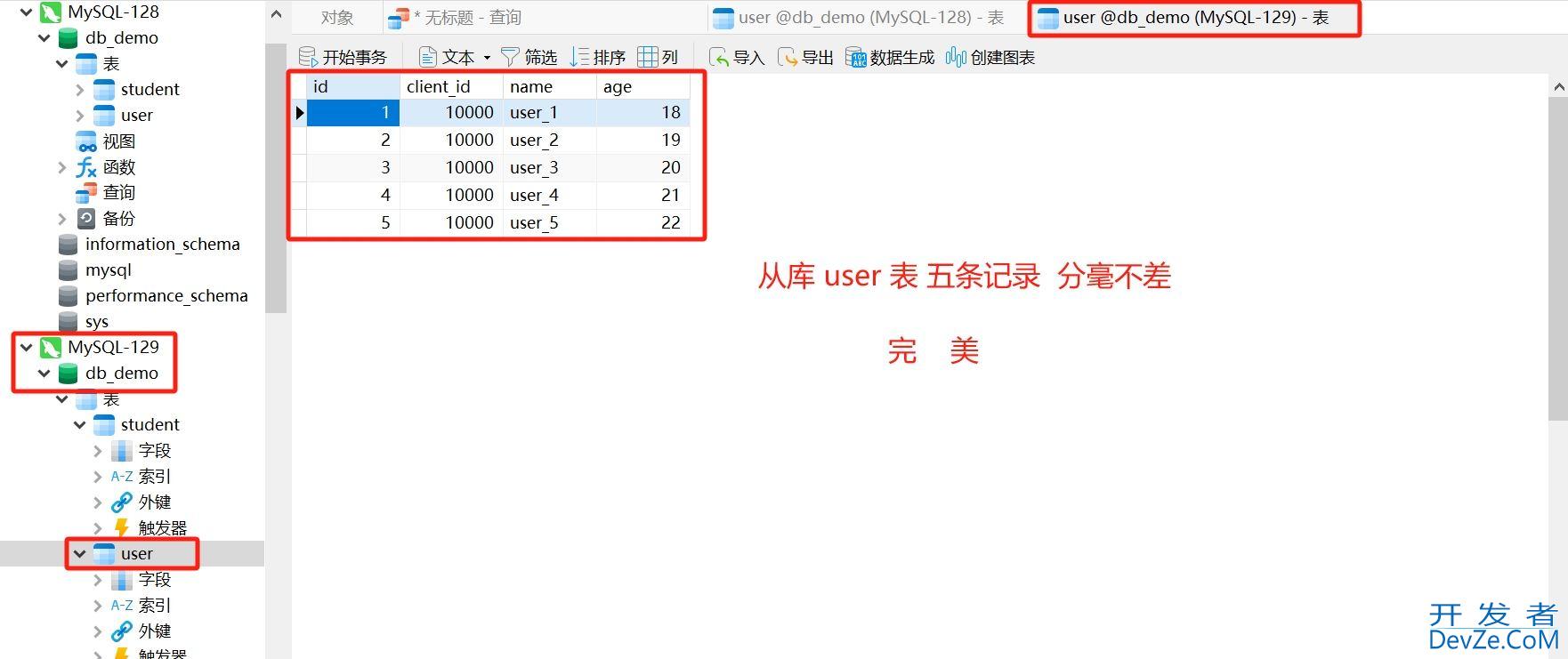Click the 查询 queries icon in tree
The width and height of the screenshot is (1568, 659).
coord(86,193)
